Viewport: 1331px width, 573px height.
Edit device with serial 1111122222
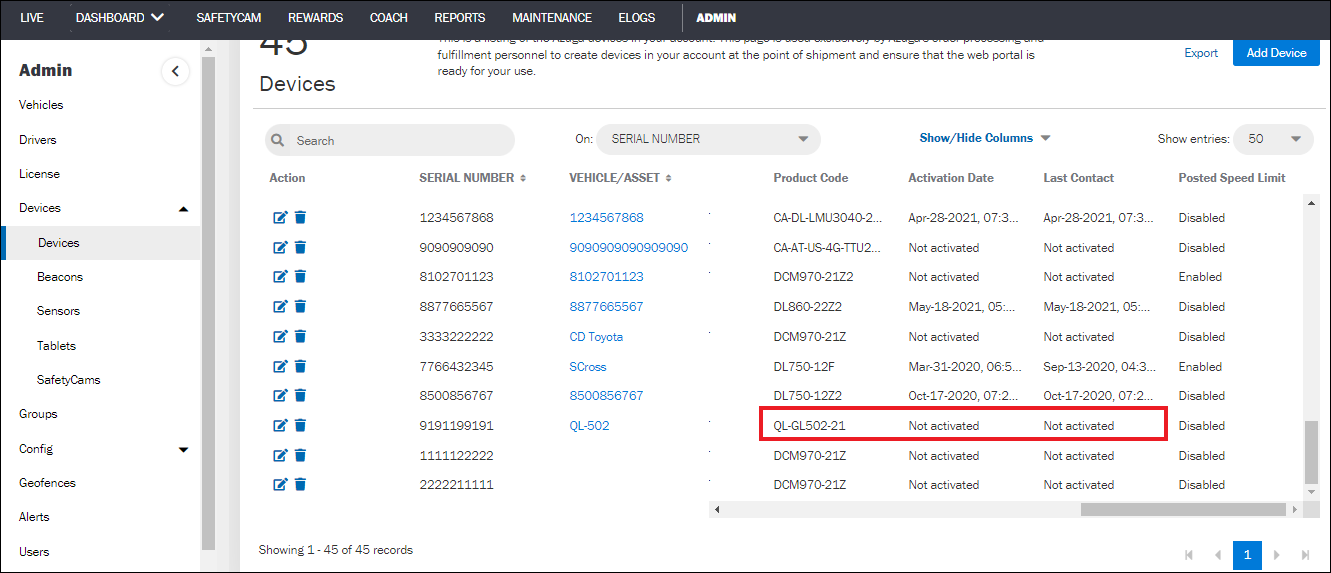(x=281, y=455)
